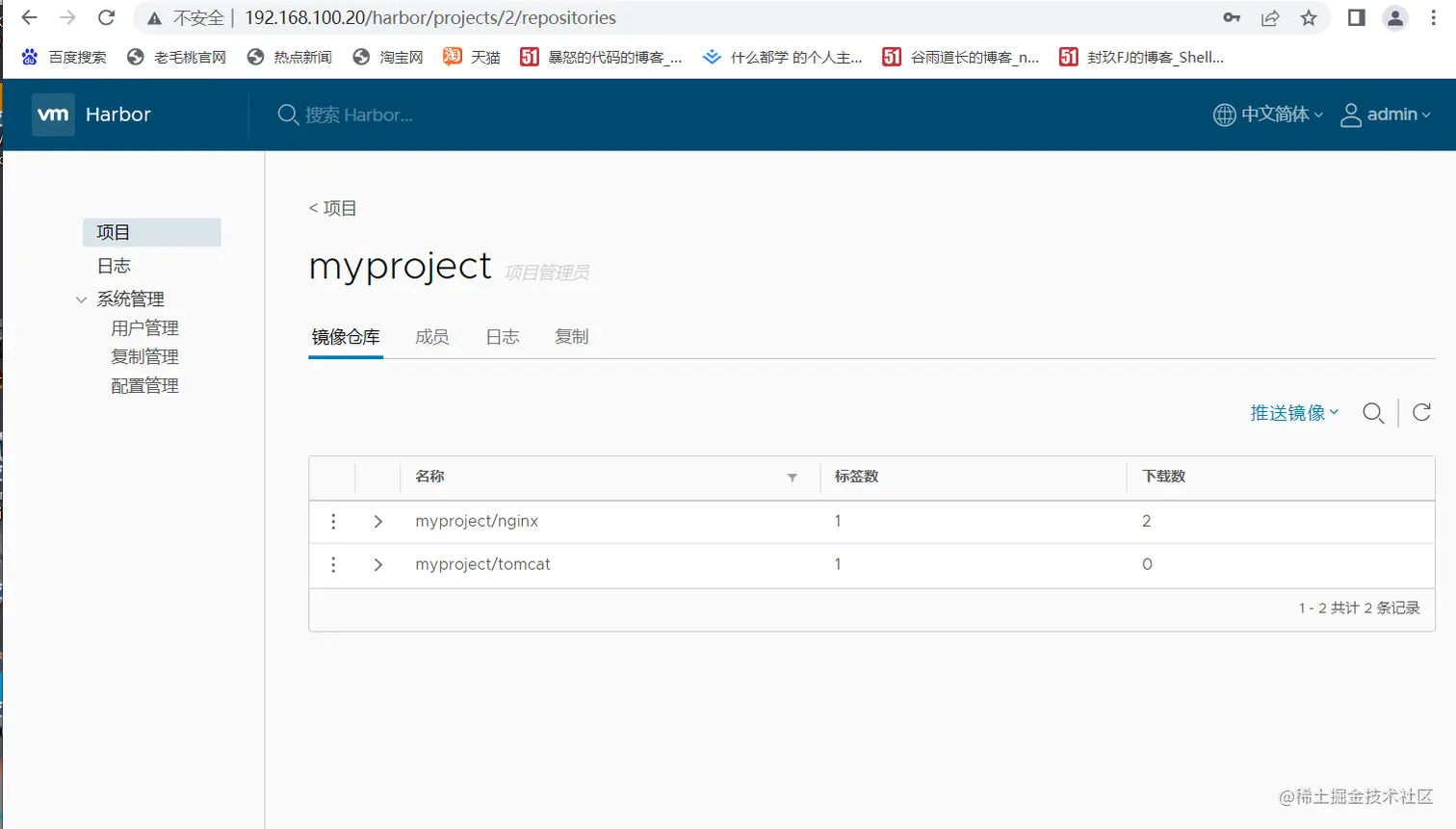Collapse the 系统管理 sidebar section
The height and width of the screenshot is (829, 1456).
pyautogui.click(x=81, y=299)
